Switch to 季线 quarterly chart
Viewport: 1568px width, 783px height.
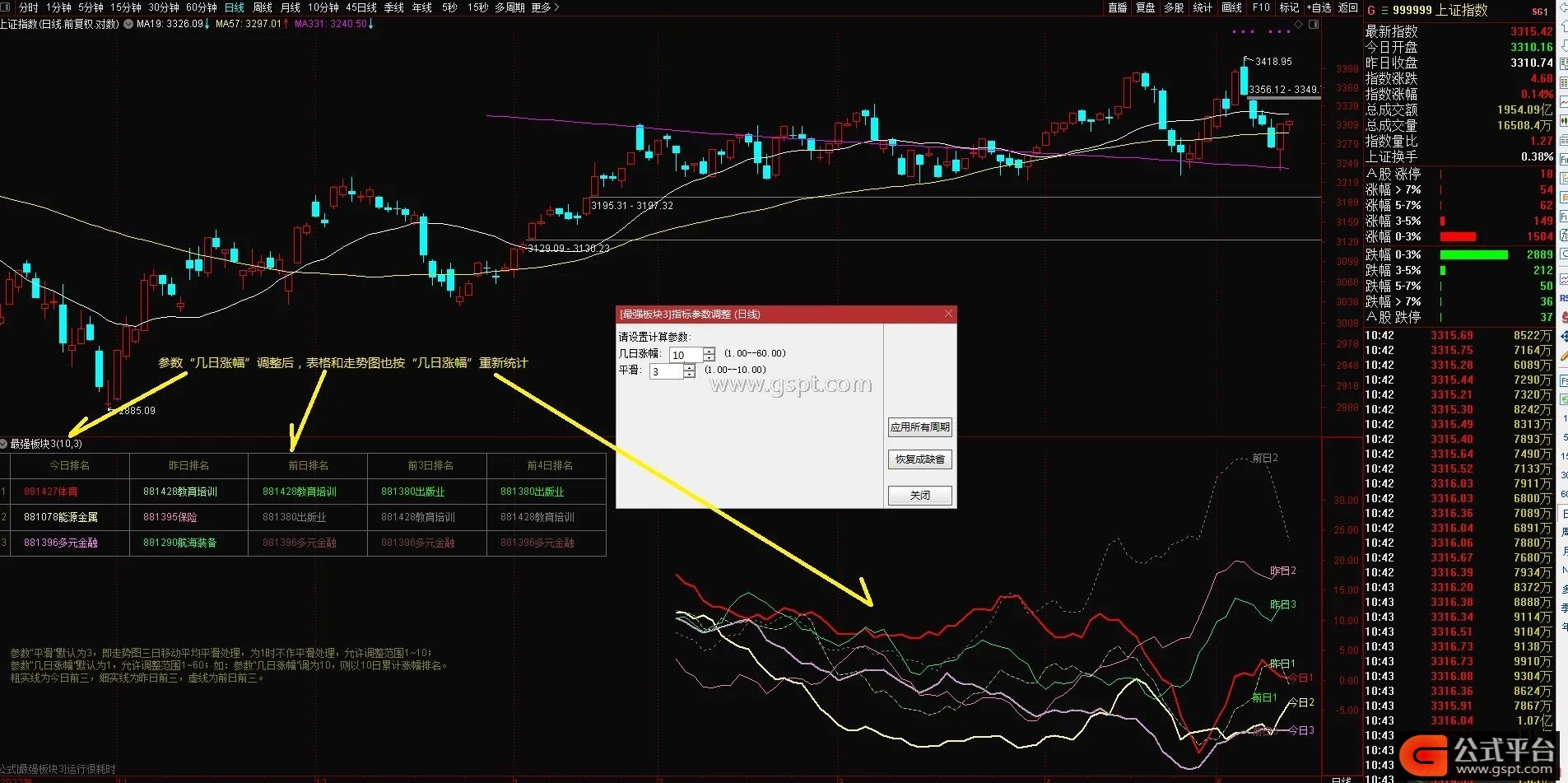[x=394, y=7]
